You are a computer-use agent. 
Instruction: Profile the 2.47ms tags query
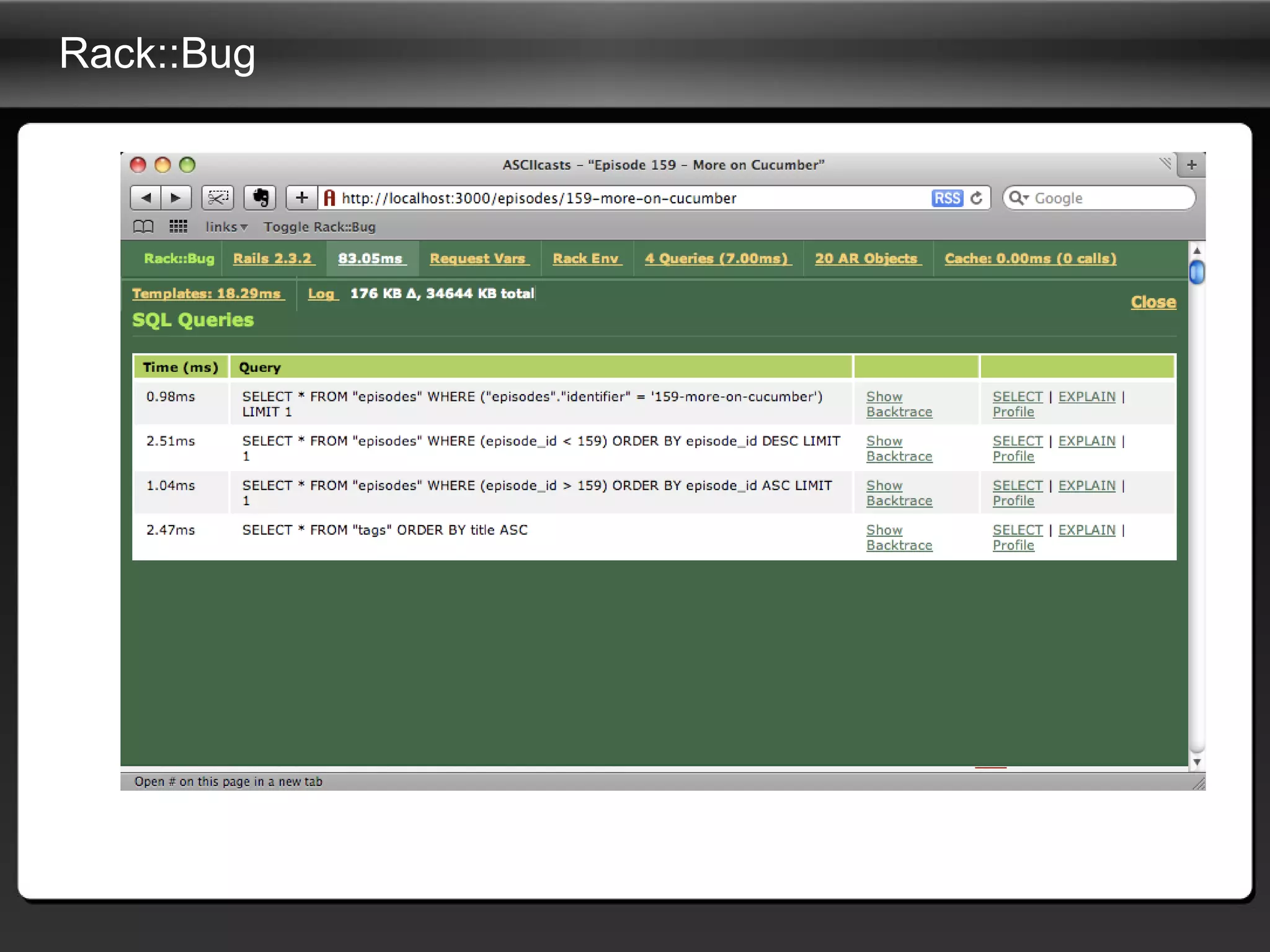[x=1013, y=546]
